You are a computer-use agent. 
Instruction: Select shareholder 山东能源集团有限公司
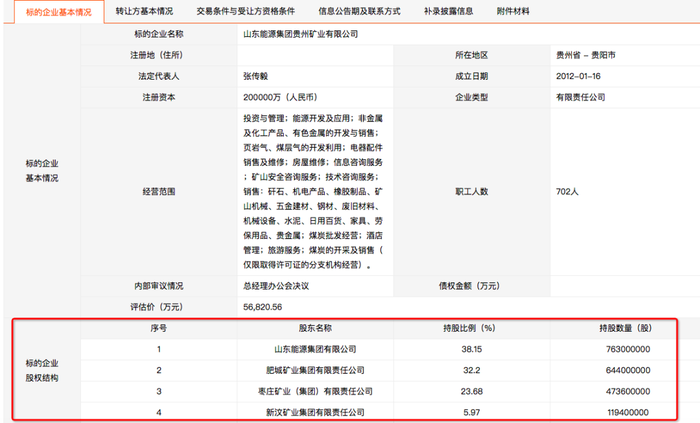point(315,349)
